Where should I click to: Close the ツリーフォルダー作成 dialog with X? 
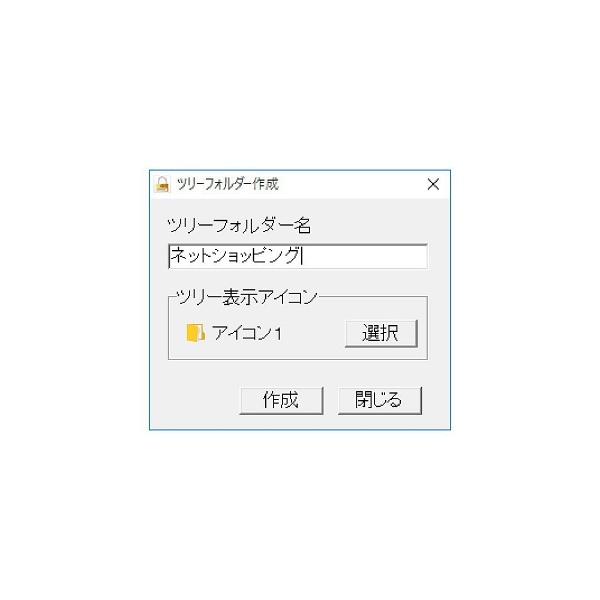coord(433,184)
